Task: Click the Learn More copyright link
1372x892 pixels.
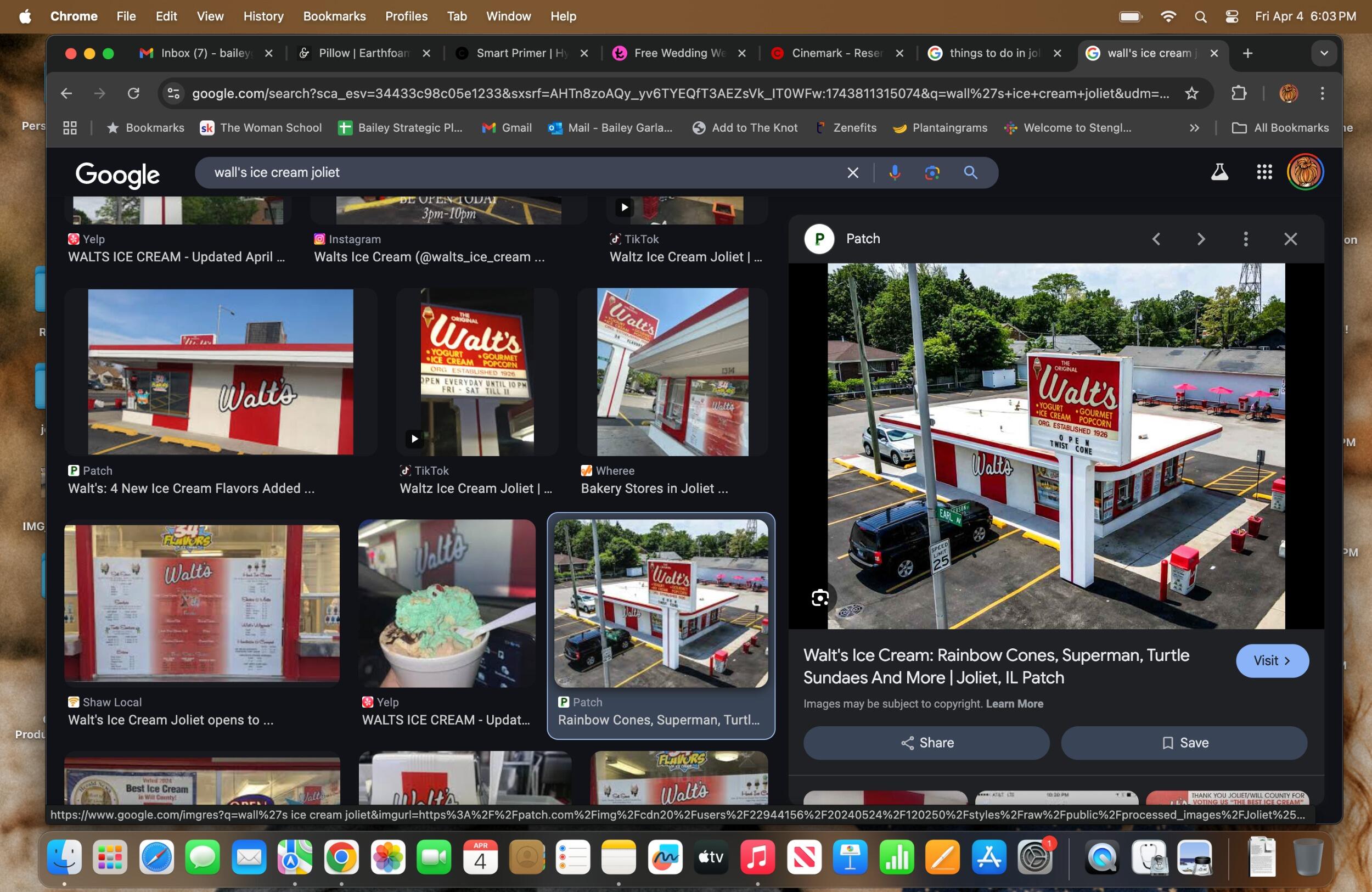Action: (x=1014, y=704)
